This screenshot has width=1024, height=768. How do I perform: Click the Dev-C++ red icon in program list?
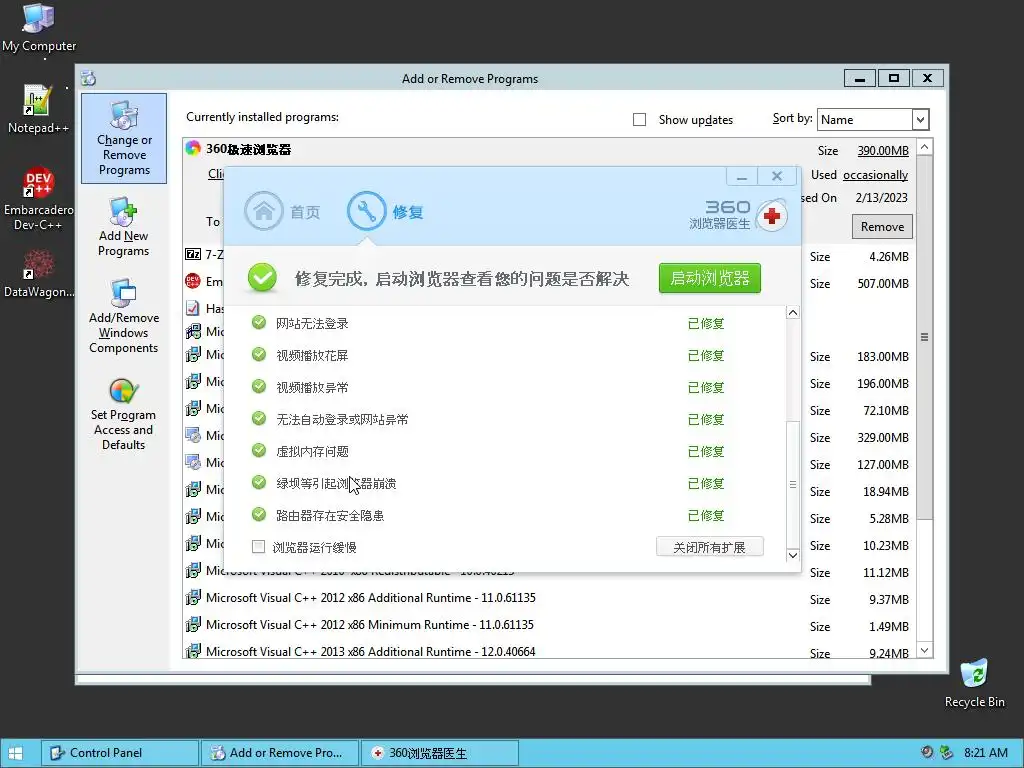pos(193,281)
